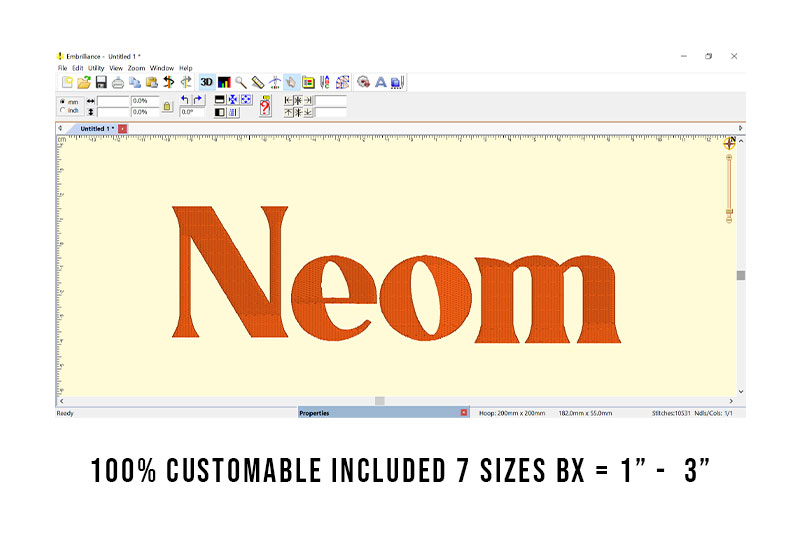Click the stitch simulator icon
The width and height of the screenshot is (800, 533).
[274, 82]
